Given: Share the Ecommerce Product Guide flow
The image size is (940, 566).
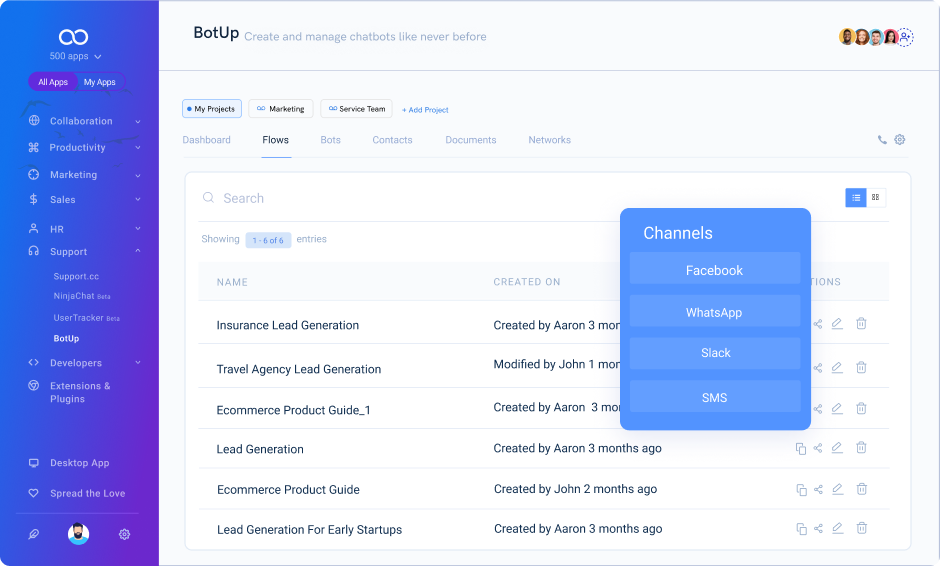Looking at the screenshot, I should coord(818,489).
